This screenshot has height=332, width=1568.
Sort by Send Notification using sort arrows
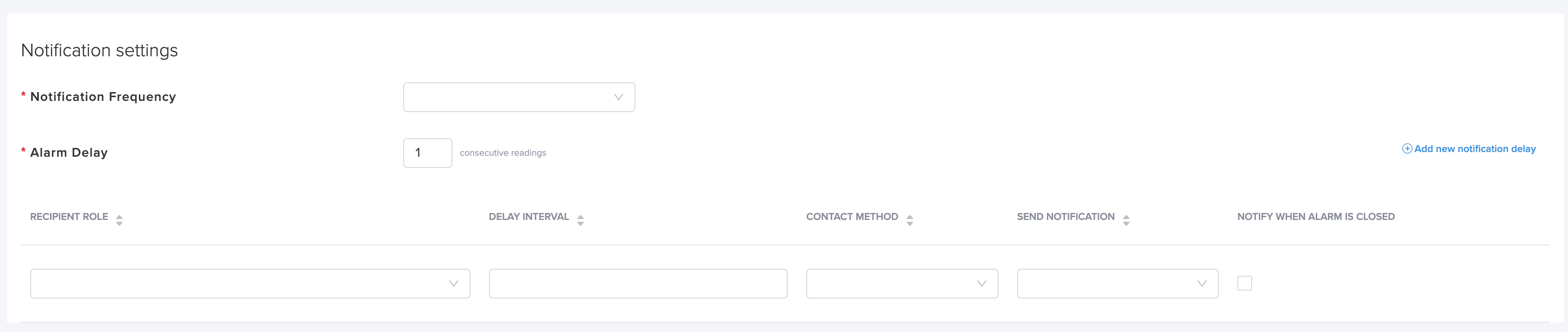pyautogui.click(x=1126, y=220)
